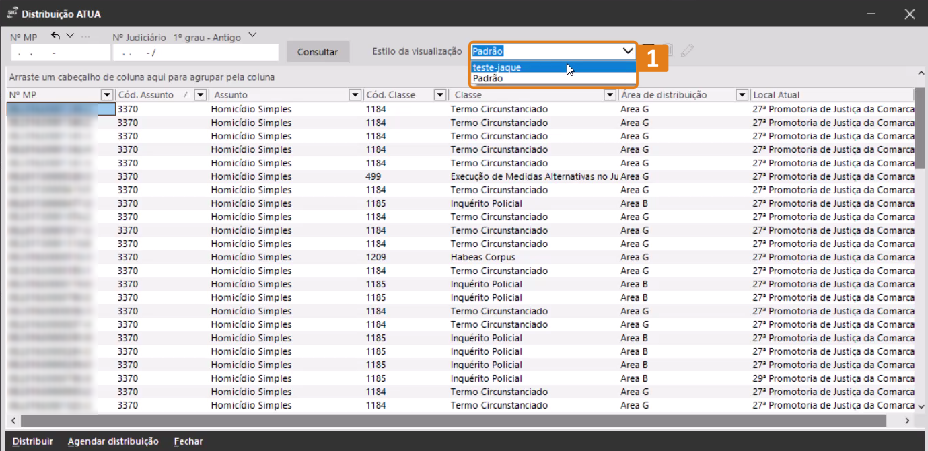Screen dimensions: 928x451
Task: Select the cell with class code 1209
Action: click(x=405, y=257)
